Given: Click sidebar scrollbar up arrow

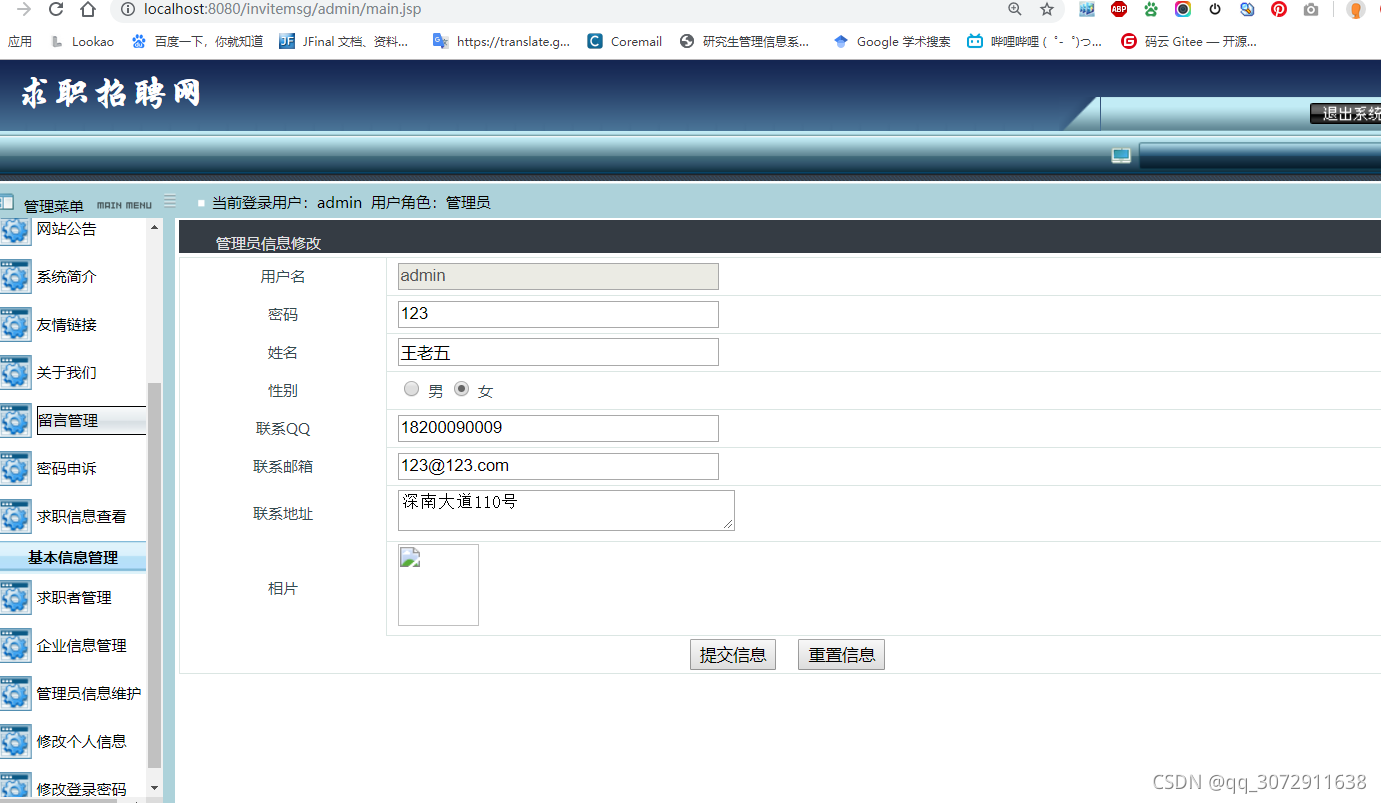Looking at the screenshot, I should click(x=154, y=227).
